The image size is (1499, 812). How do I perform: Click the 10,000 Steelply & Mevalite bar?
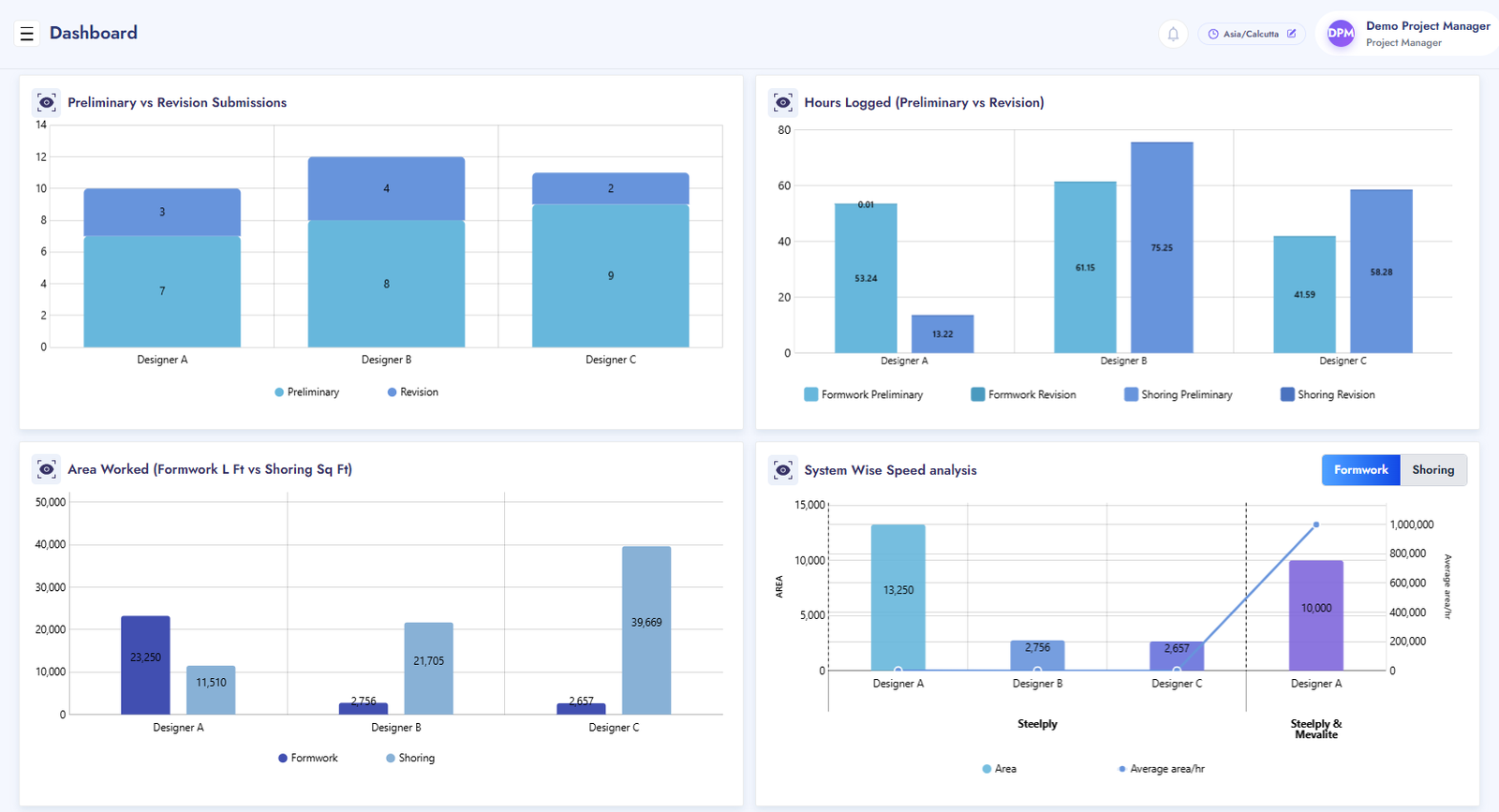point(1316,615)
